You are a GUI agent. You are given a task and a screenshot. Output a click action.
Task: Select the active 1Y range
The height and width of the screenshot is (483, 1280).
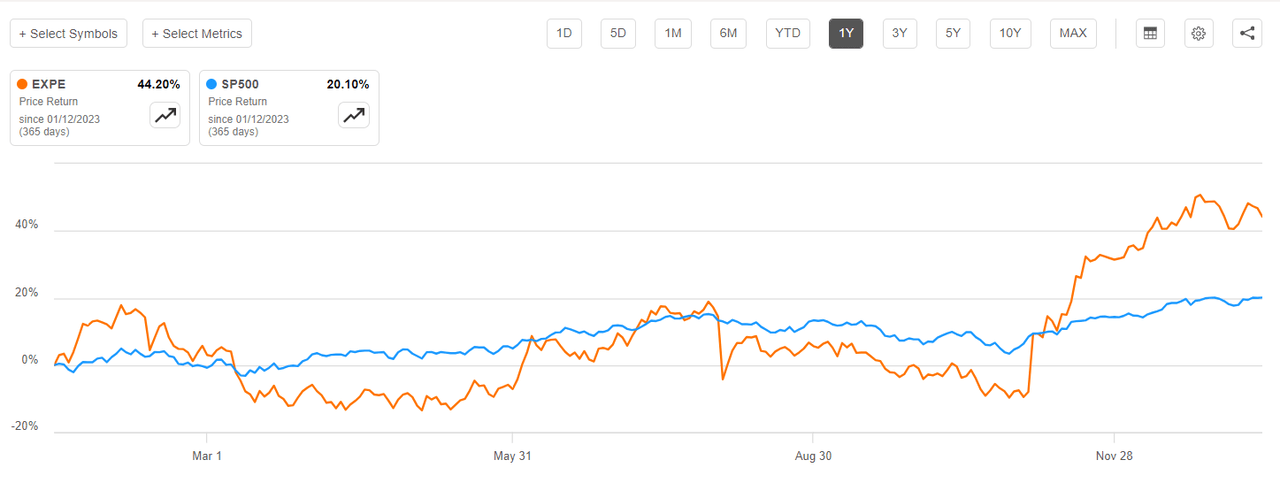click(x=846, y=33)
